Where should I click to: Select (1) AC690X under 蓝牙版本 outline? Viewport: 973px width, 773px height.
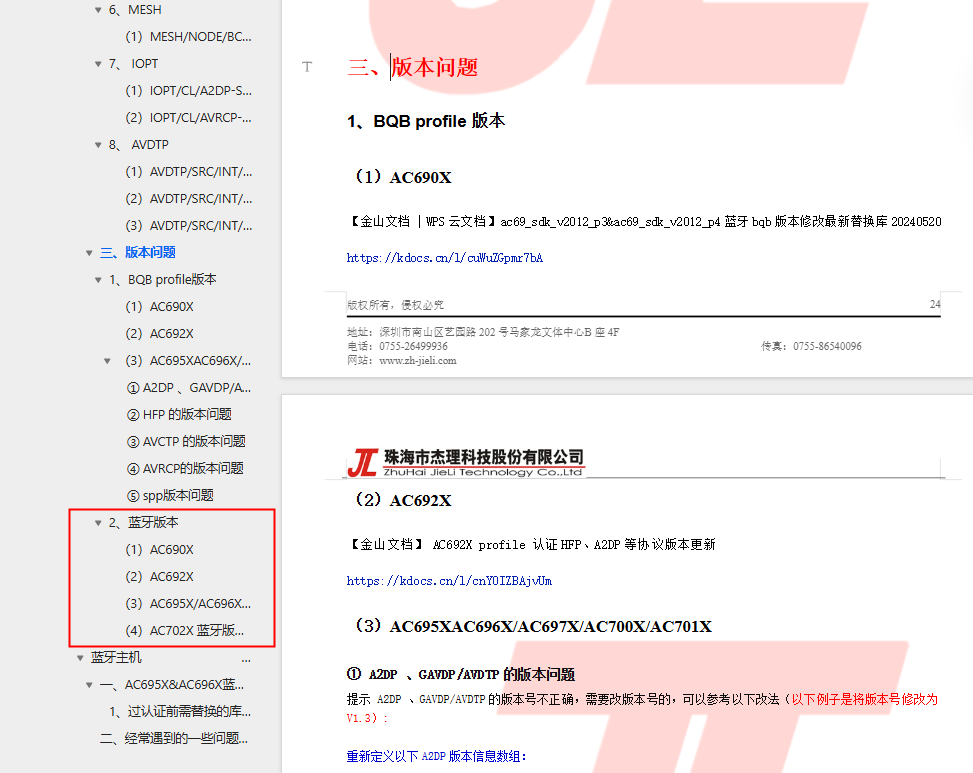click(x=159, y=550)
